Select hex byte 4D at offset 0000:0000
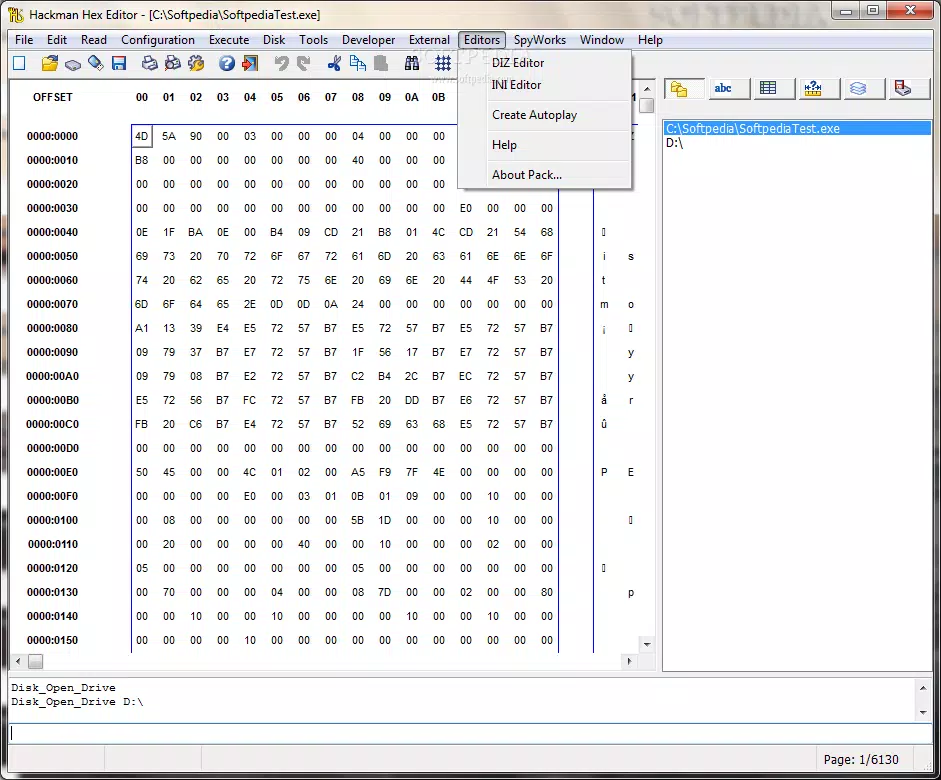Screen dimensions: 941x780 [x=142, y=136]
